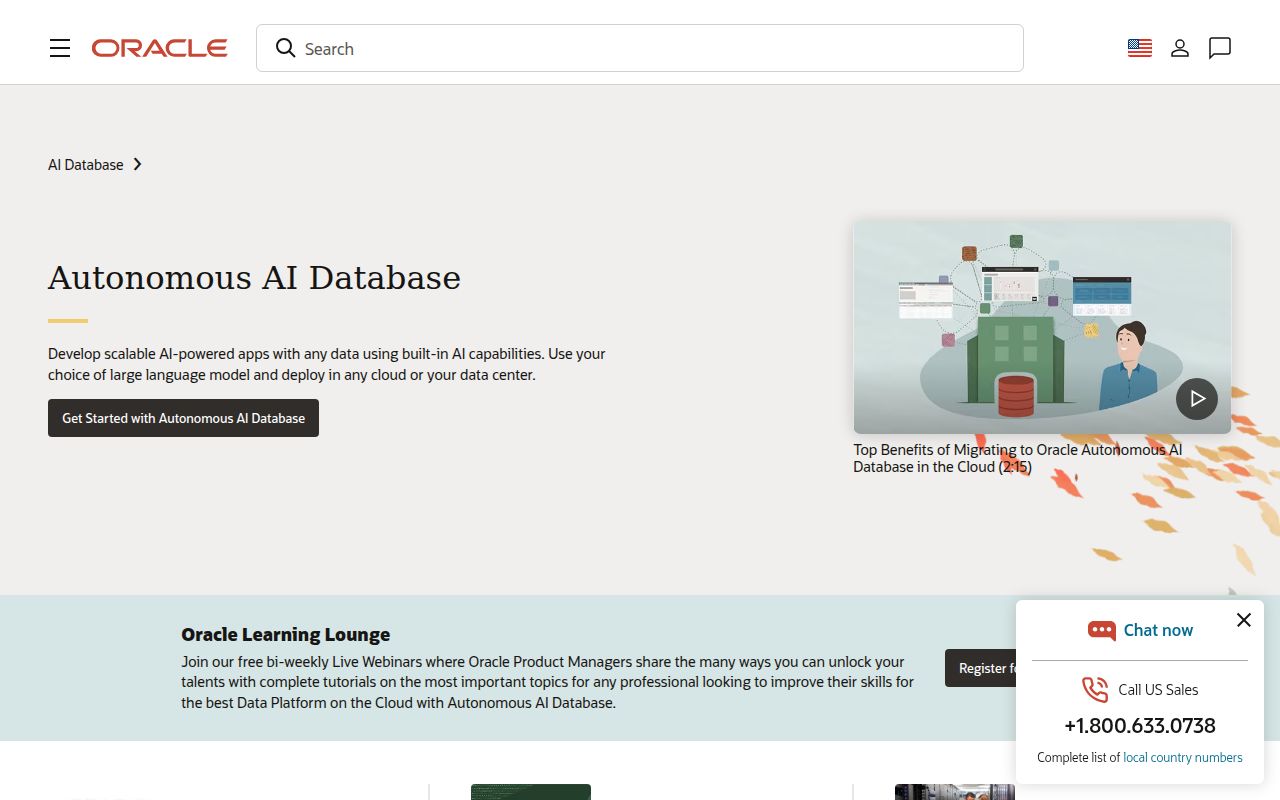The height and width of the screenshot is (800, 1280).
Task: Open the Autonomous AI Database video thumbnail
Action: pos(1042,327)
